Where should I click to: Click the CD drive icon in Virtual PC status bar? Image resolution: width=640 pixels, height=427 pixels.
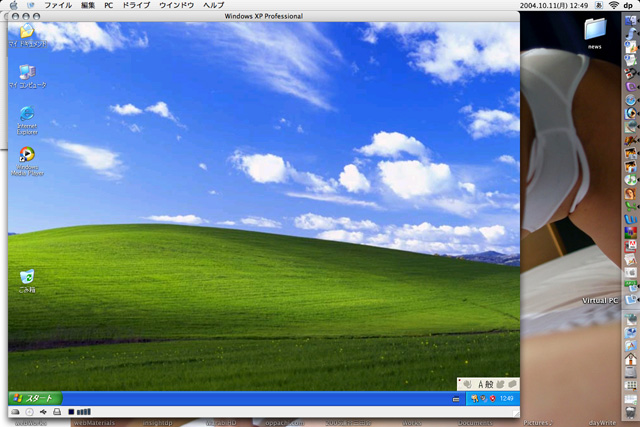28,412
